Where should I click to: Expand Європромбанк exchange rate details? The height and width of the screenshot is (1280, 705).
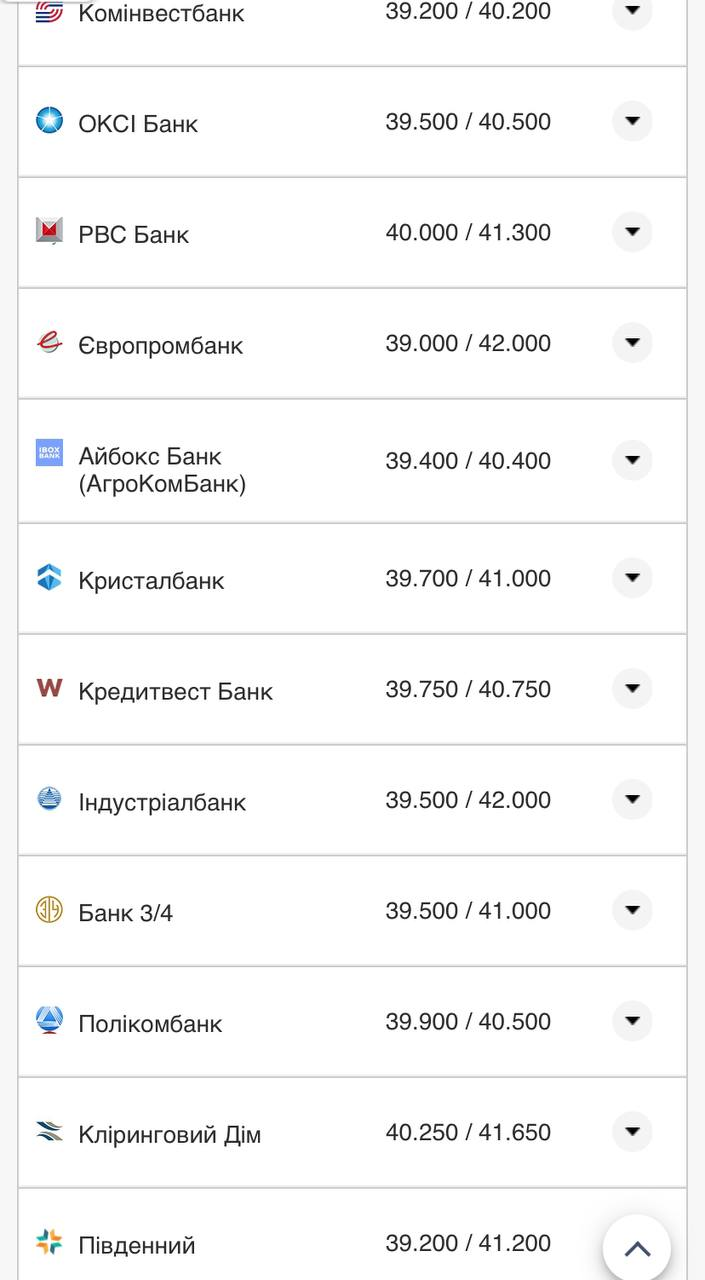point(632,343)
